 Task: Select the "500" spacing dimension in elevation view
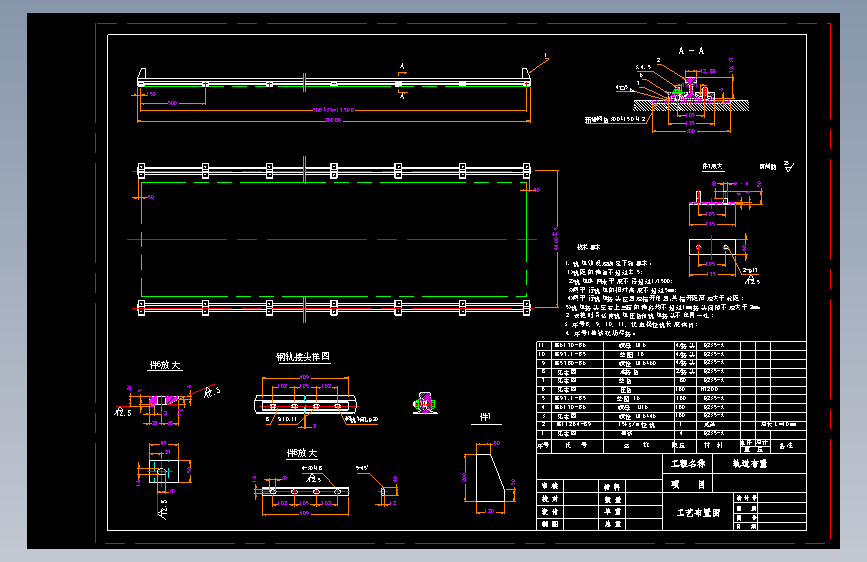tap(173, 103)
